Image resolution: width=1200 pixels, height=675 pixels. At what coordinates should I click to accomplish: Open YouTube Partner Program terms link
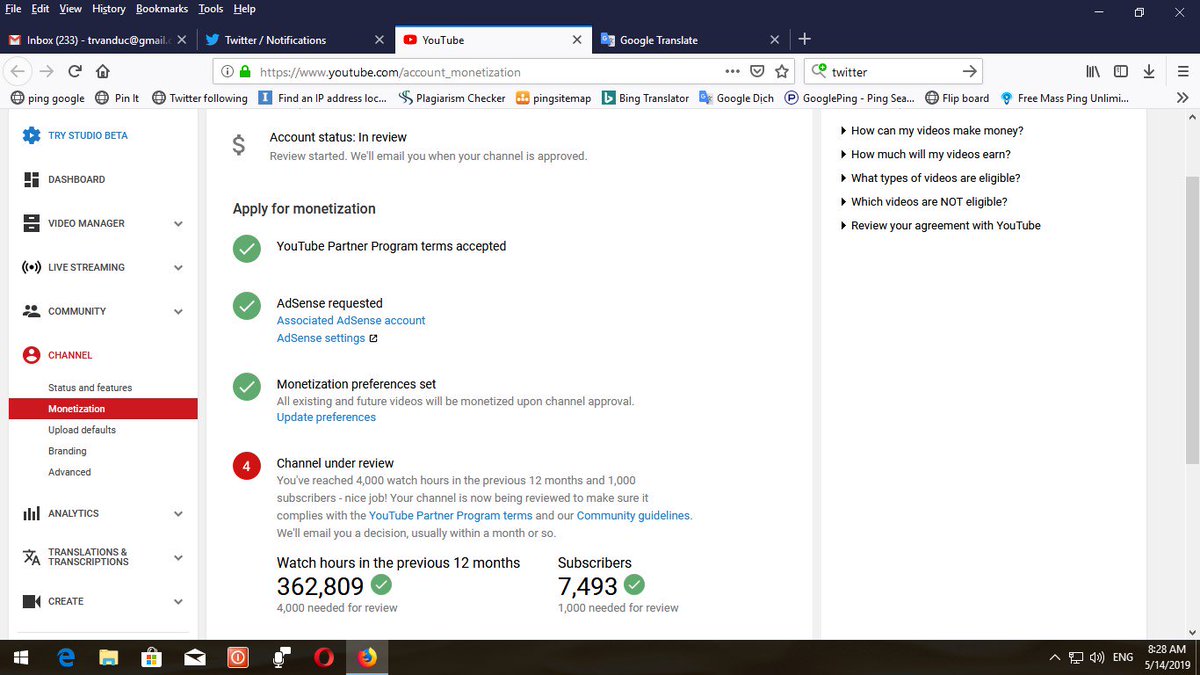(x=450, y=516)
